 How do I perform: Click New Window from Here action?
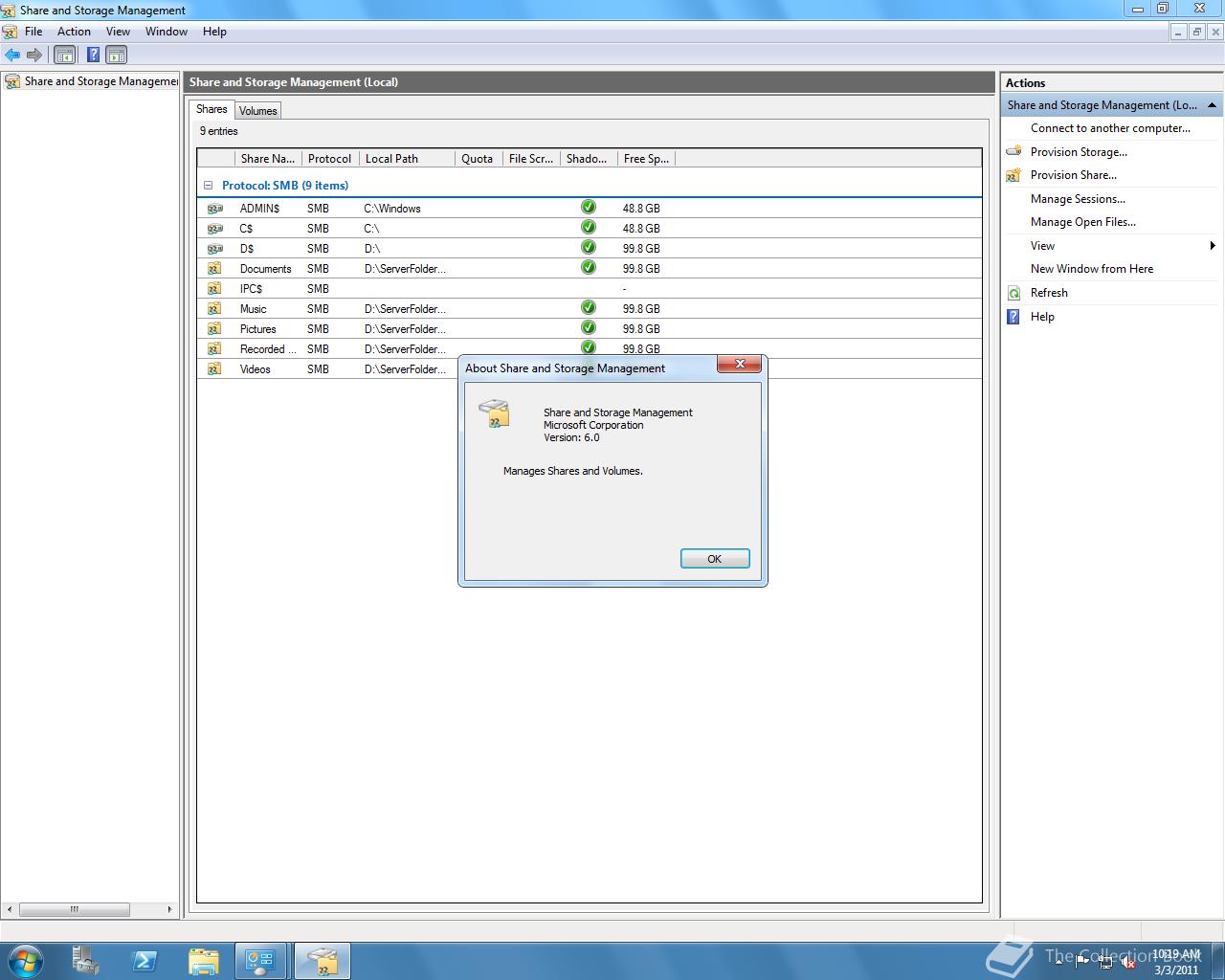pos(1091,269)
